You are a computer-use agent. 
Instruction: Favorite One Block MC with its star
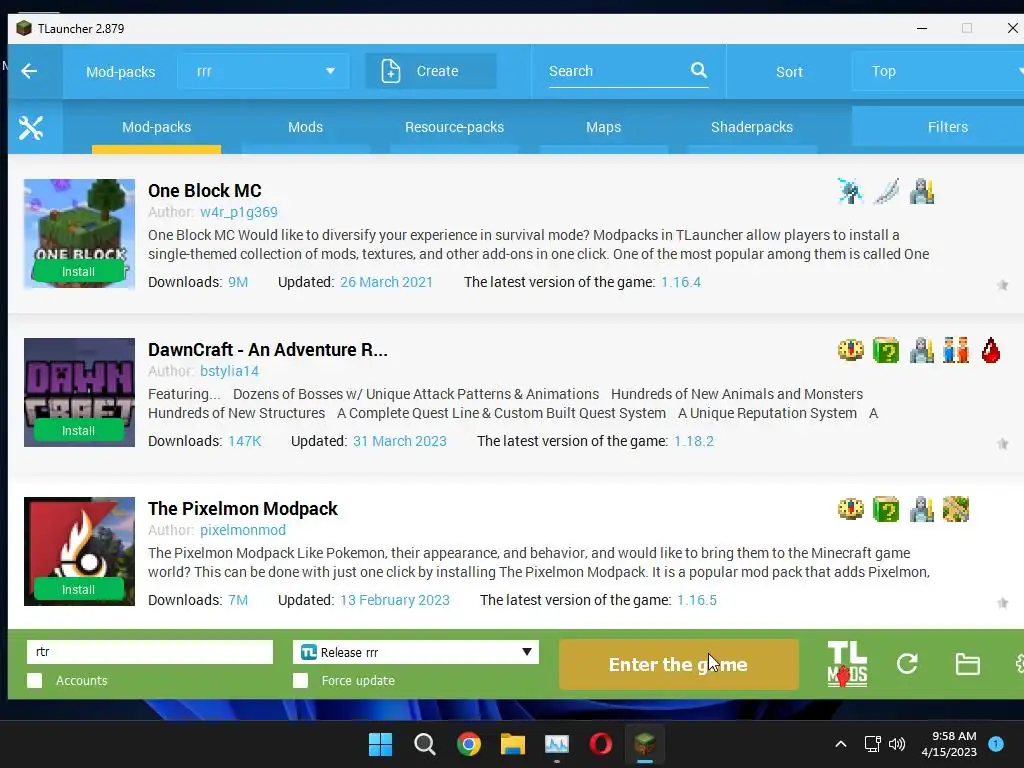click(1002, 285)
